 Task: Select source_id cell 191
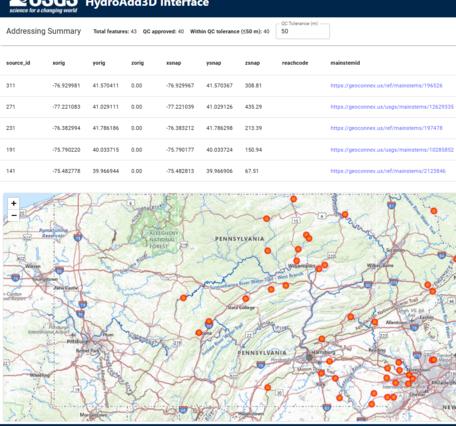[x=11, y=150]
